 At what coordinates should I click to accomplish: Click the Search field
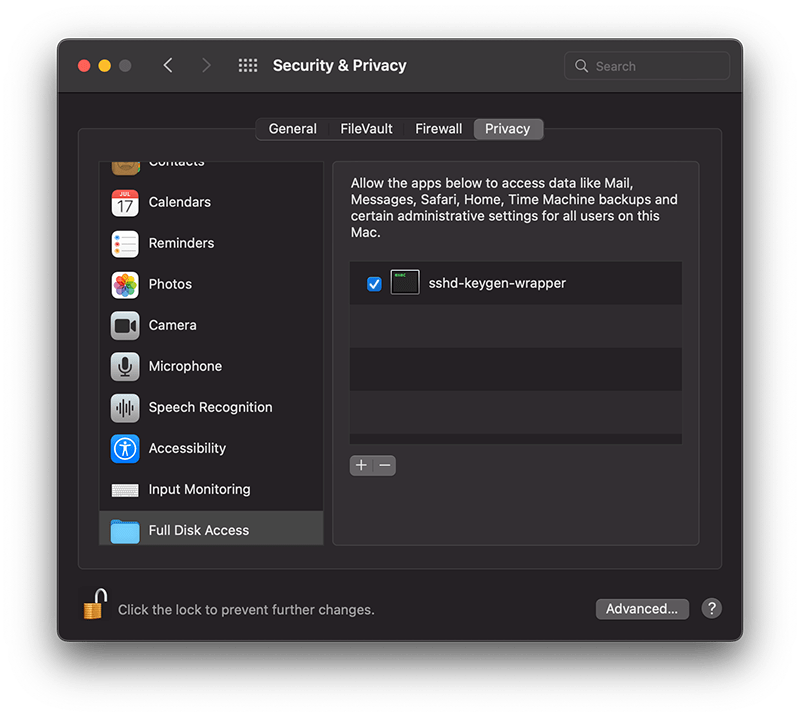(655, 66)
